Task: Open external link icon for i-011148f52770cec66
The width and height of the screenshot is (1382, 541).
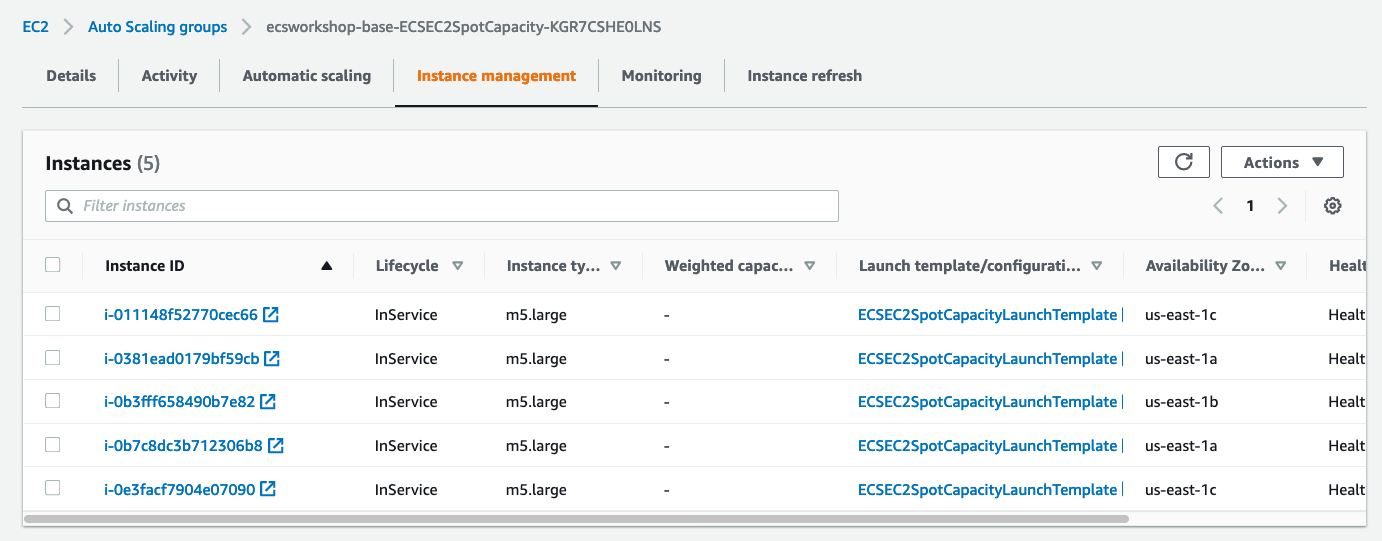Action: tap(270, 315)
